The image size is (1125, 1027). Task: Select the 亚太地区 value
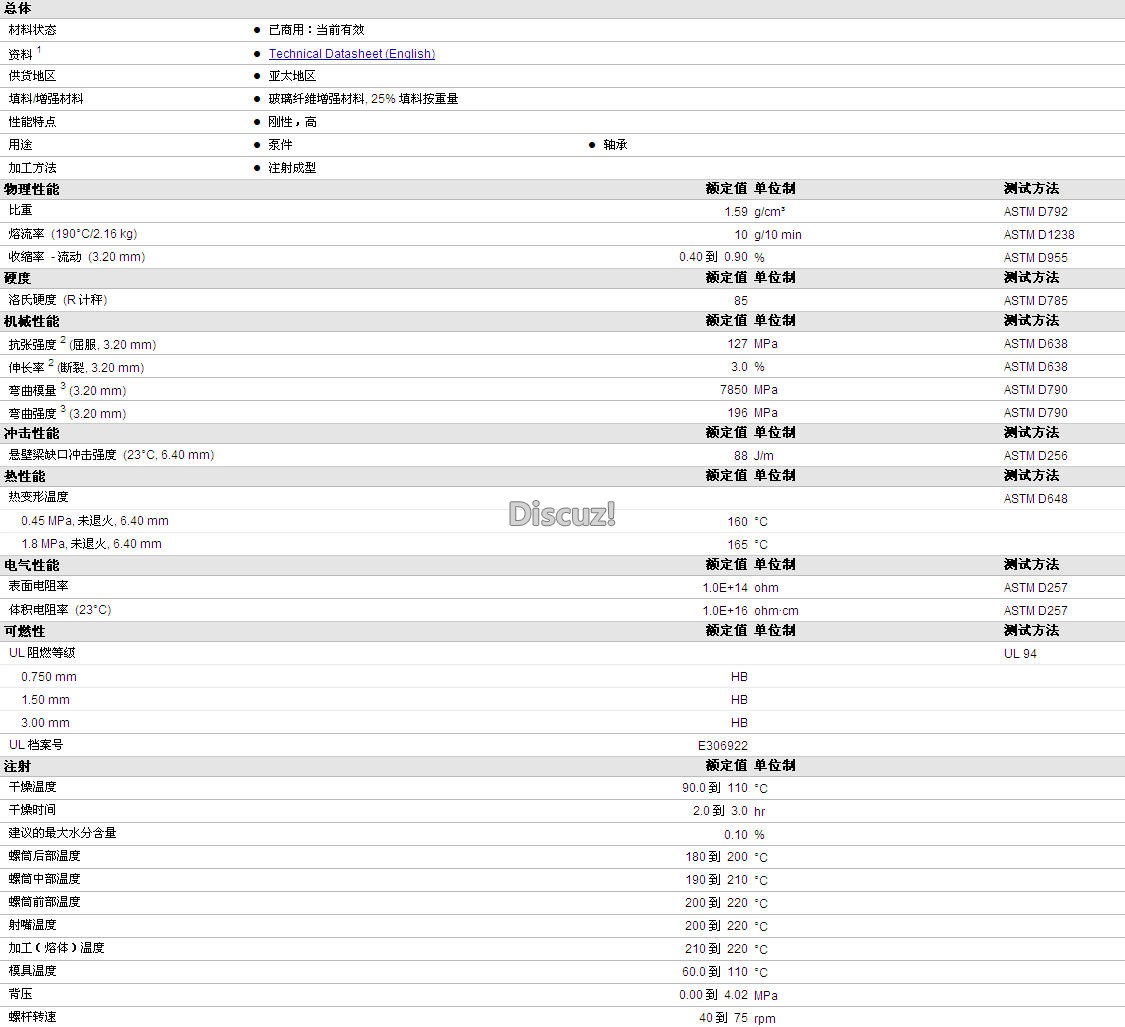[x=292, y=76]
